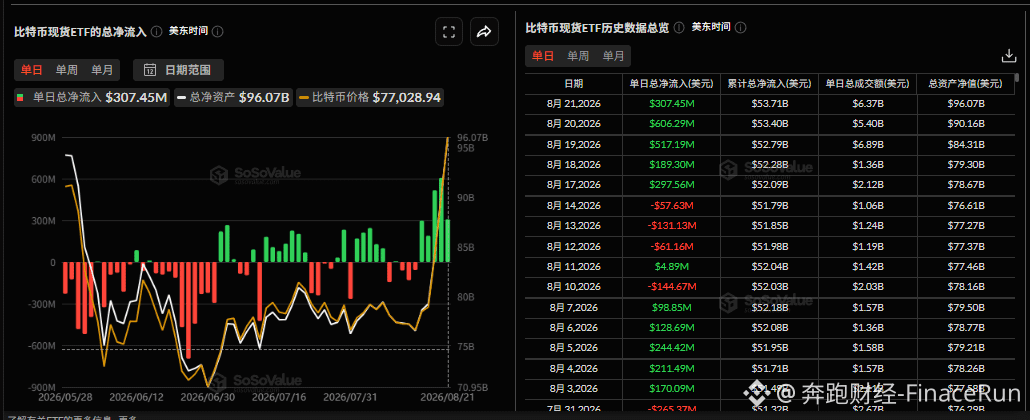Viewport: 1030px width, 420px height.
Task: Open the chart fullscreen view icon
Action: tap(449, 32)
